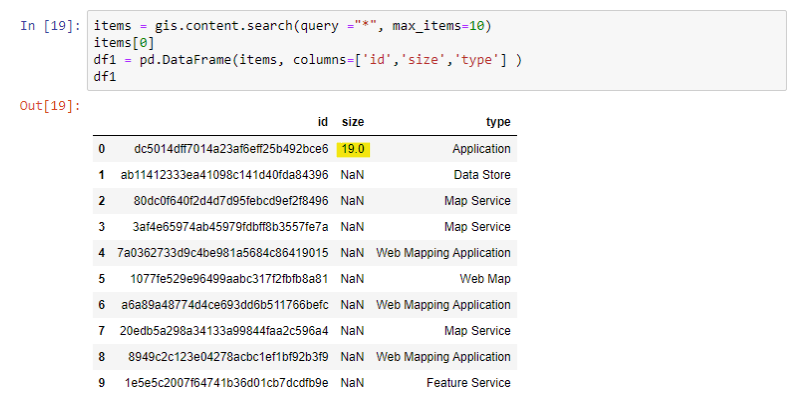Click 'Map Service' type in row 7

(x=477, y=331)
